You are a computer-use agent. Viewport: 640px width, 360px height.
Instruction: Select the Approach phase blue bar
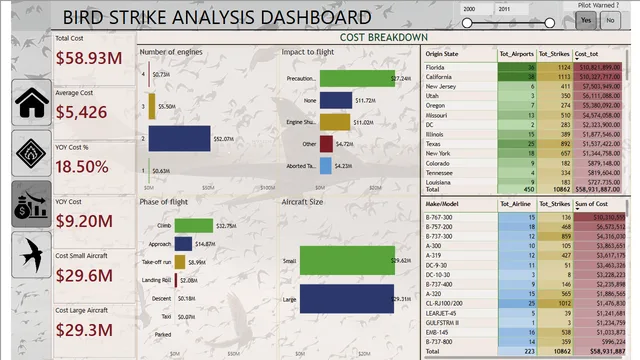point(183,244)
